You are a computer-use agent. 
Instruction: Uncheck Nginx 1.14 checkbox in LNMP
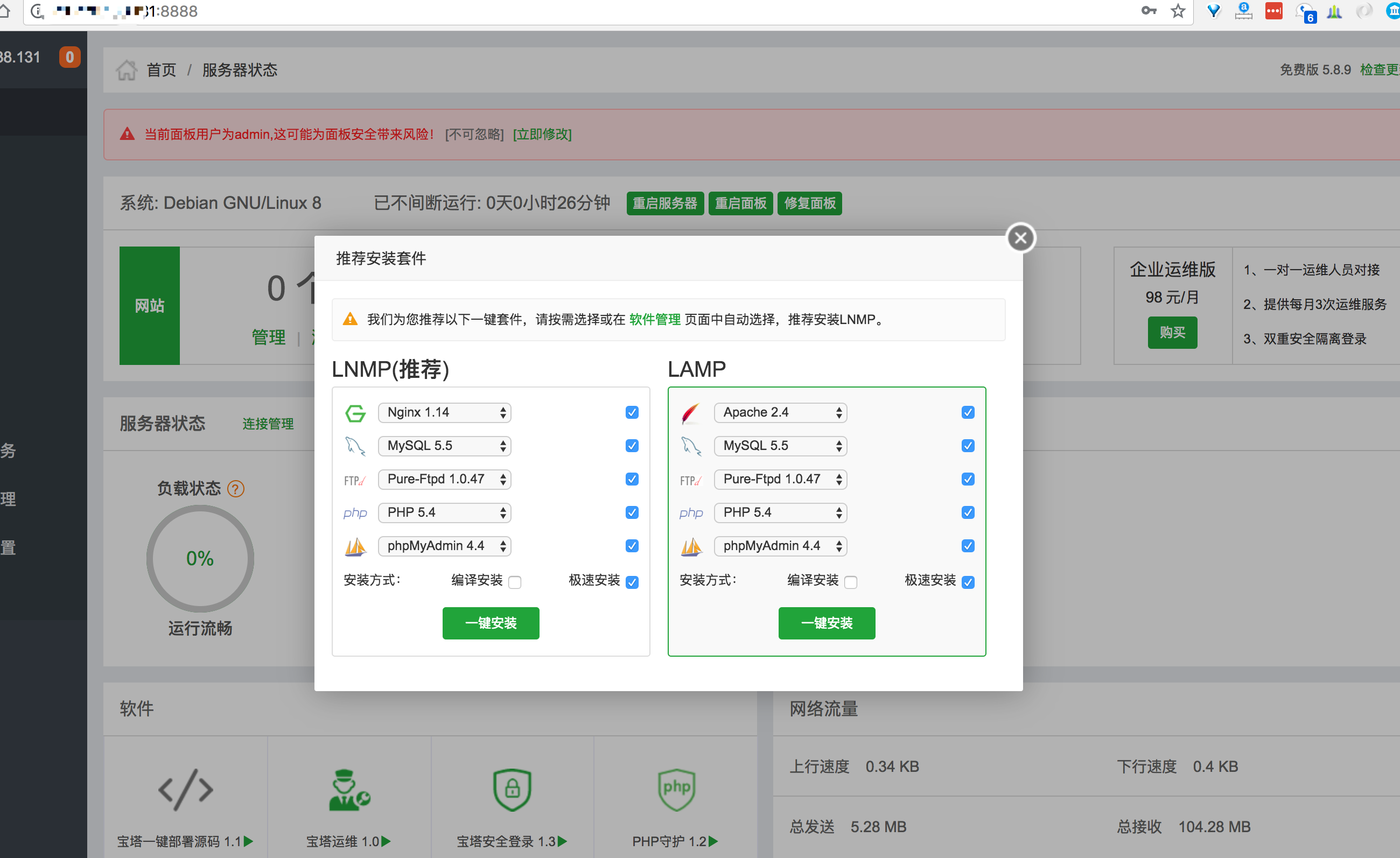pos(632,412)
